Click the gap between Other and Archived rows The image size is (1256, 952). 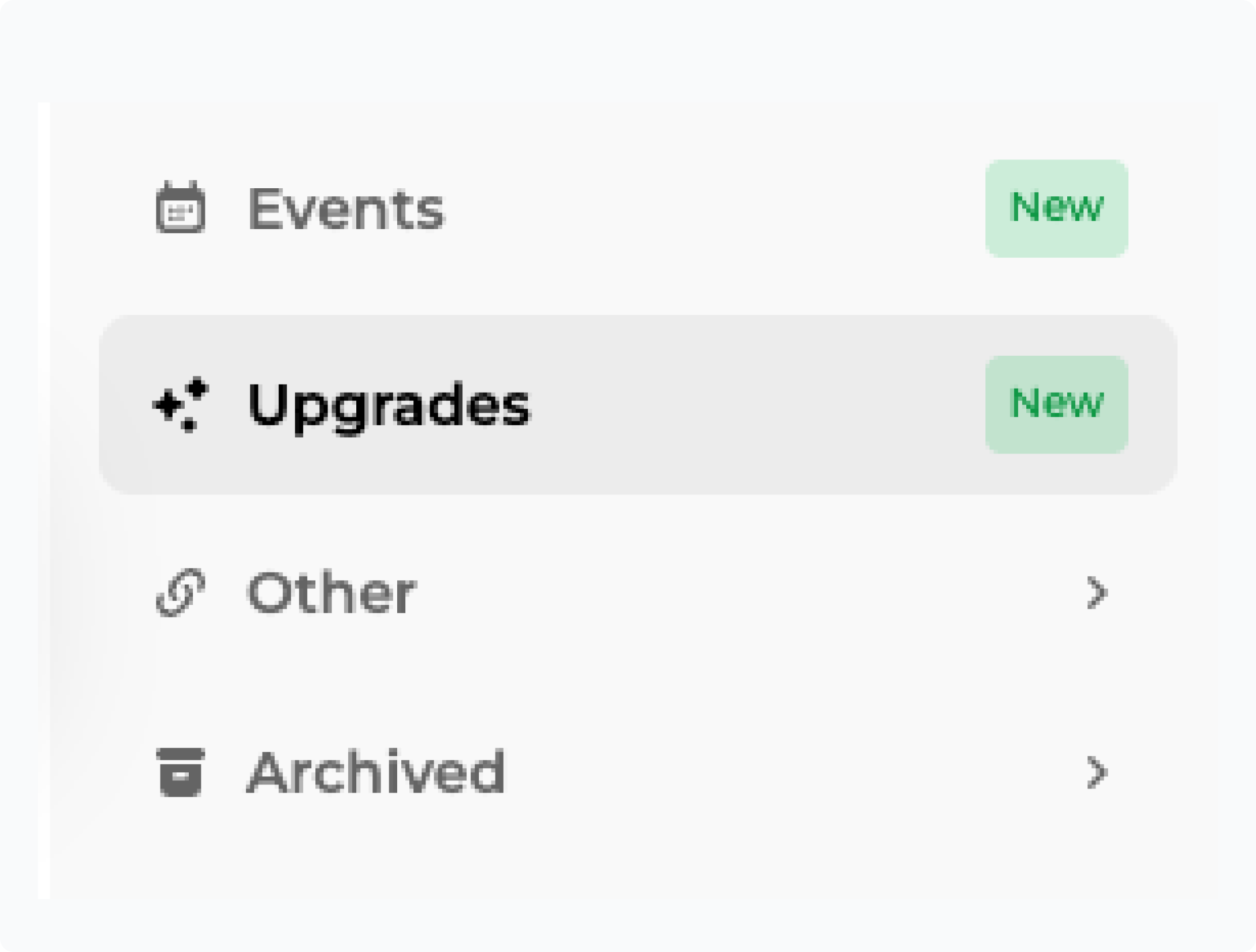(633, 683)
